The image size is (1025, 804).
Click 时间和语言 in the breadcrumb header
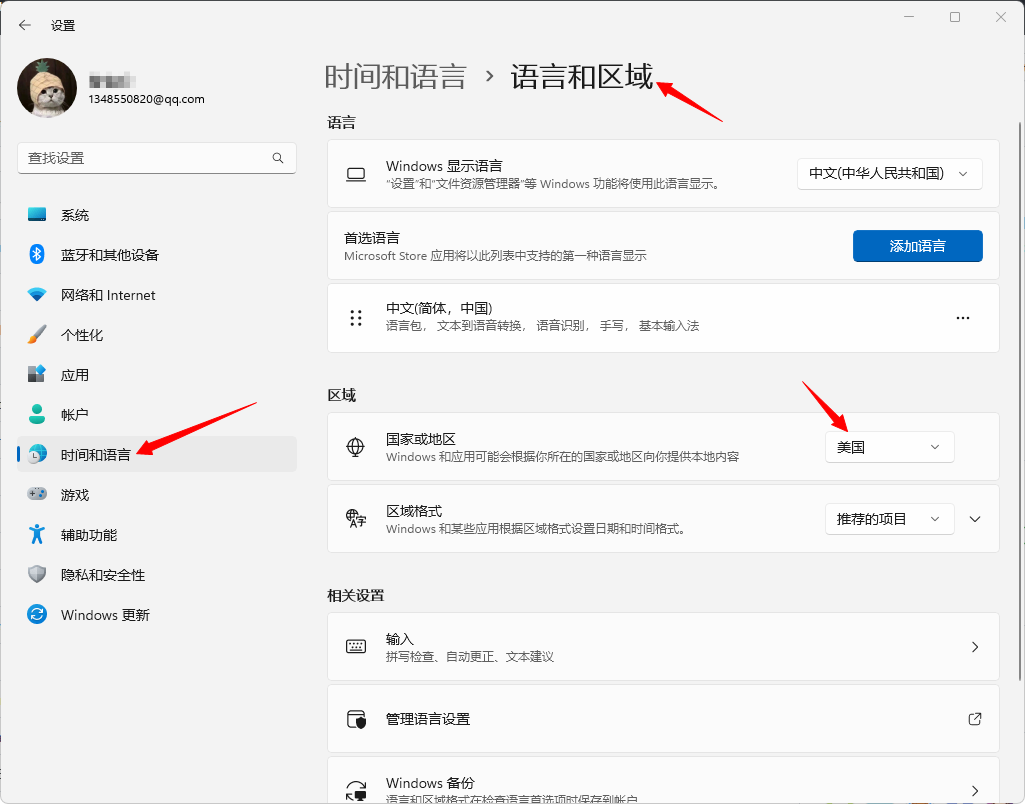[x=396, y=75]
